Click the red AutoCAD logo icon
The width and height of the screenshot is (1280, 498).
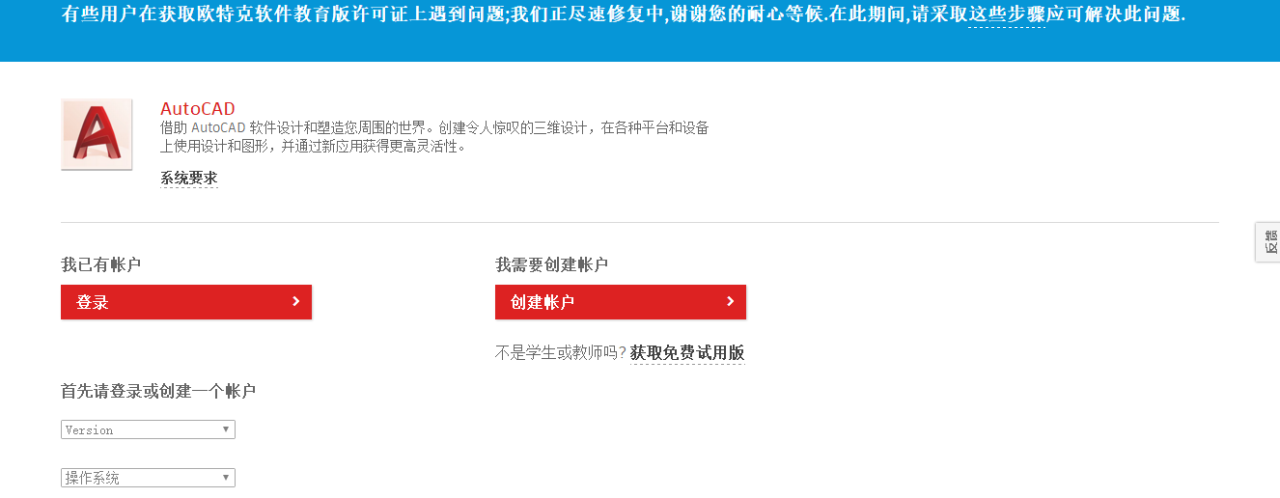coord(96,134)
